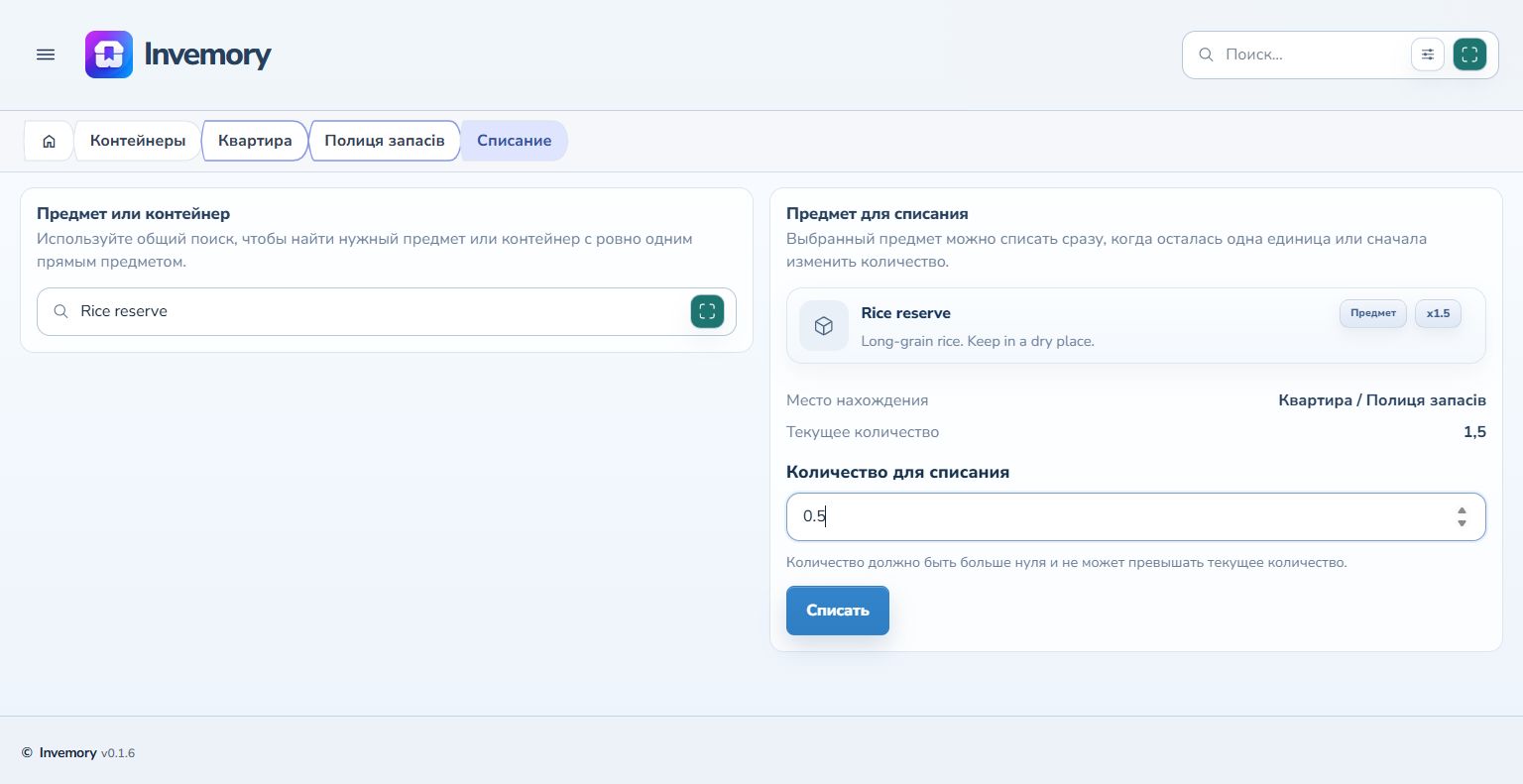Image resolution: width=1523 pixels, height=784 pixels.
Task: Open search filter settings icon
Action: tap(1428, 55)
